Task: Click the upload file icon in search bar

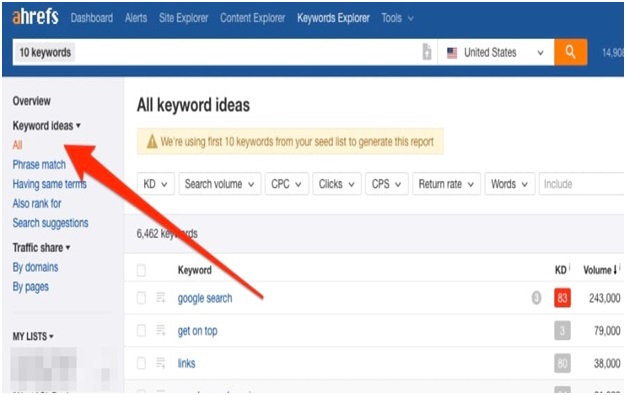Action: point(427,52)
